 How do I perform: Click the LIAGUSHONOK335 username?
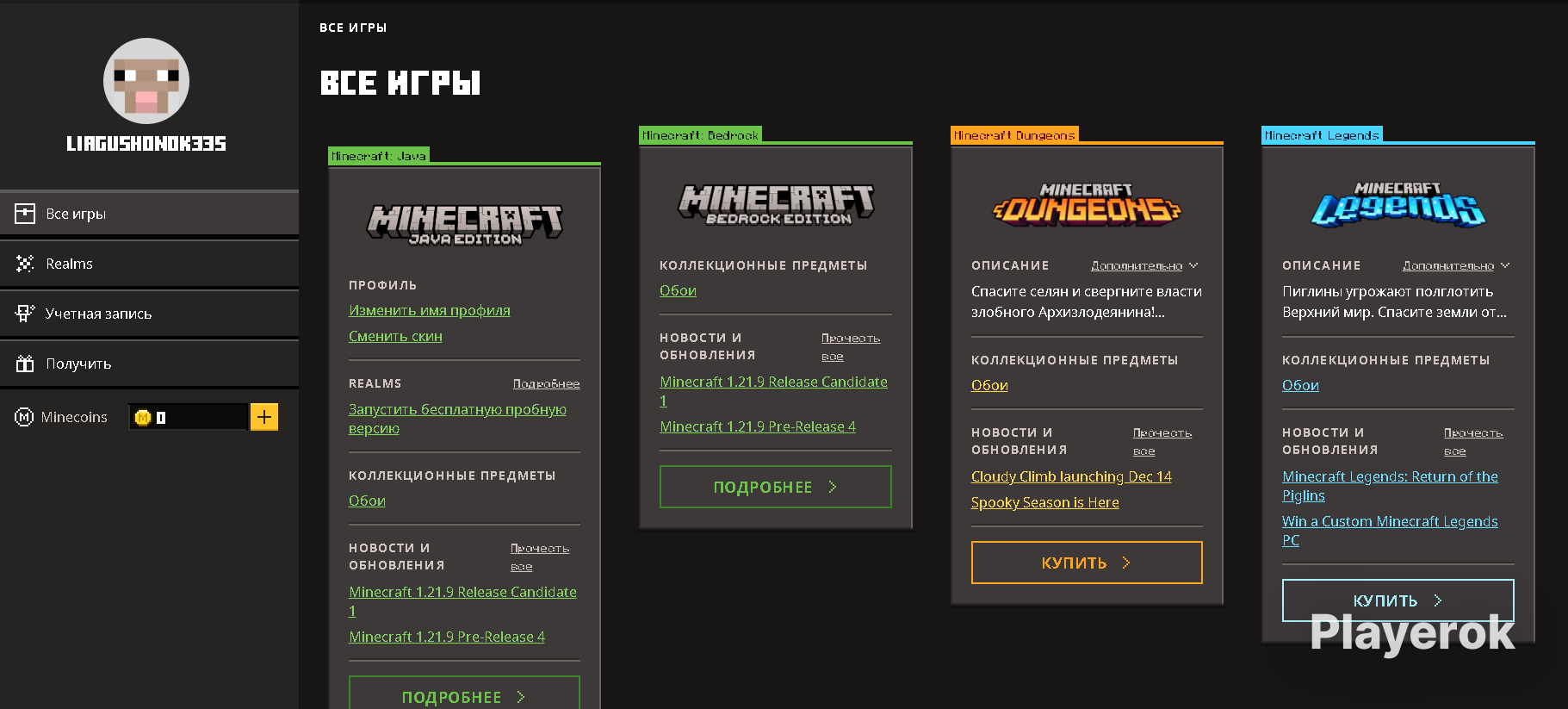click(146, 144)
